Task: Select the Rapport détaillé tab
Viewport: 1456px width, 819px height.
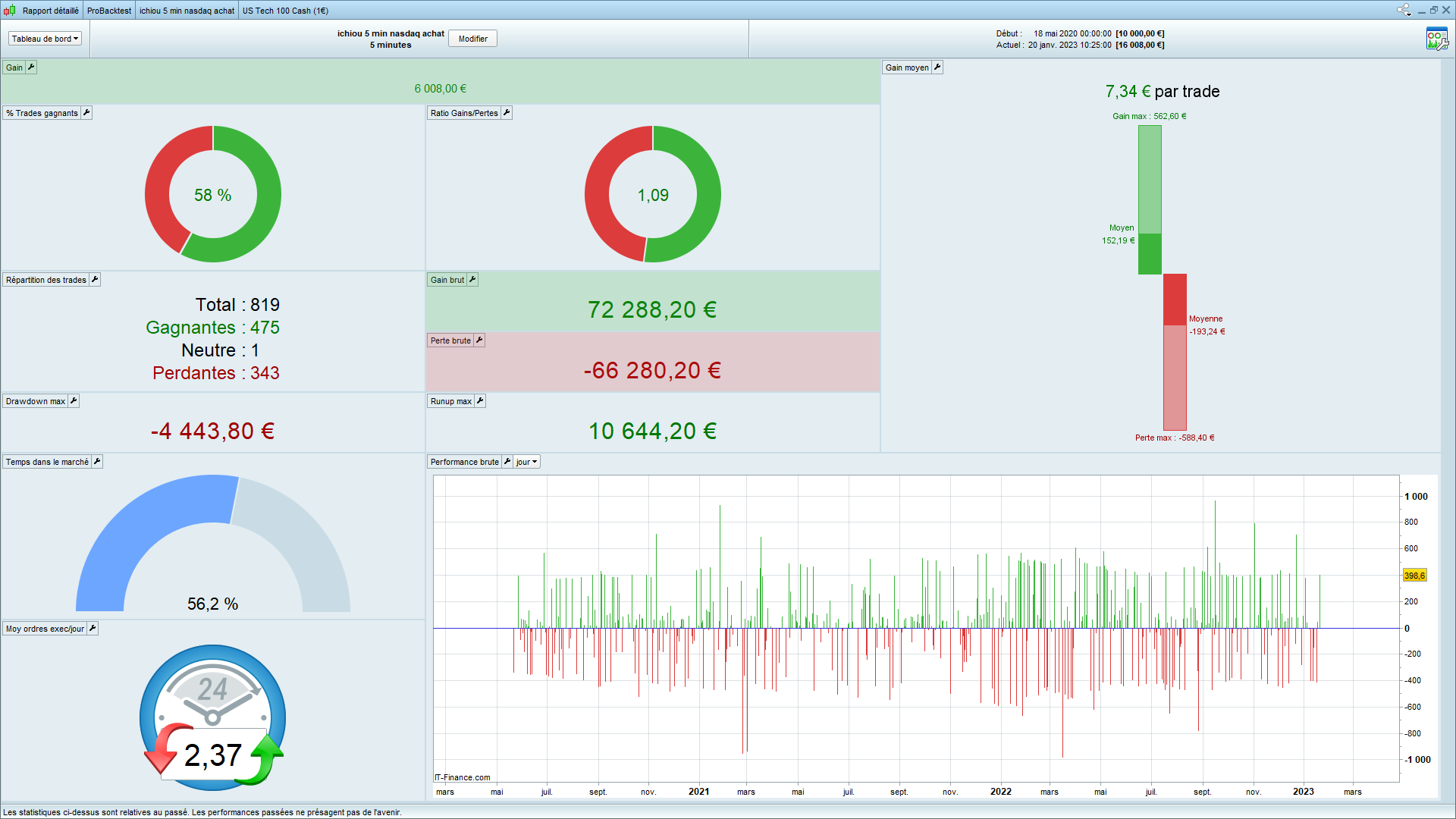Action: 50,11
